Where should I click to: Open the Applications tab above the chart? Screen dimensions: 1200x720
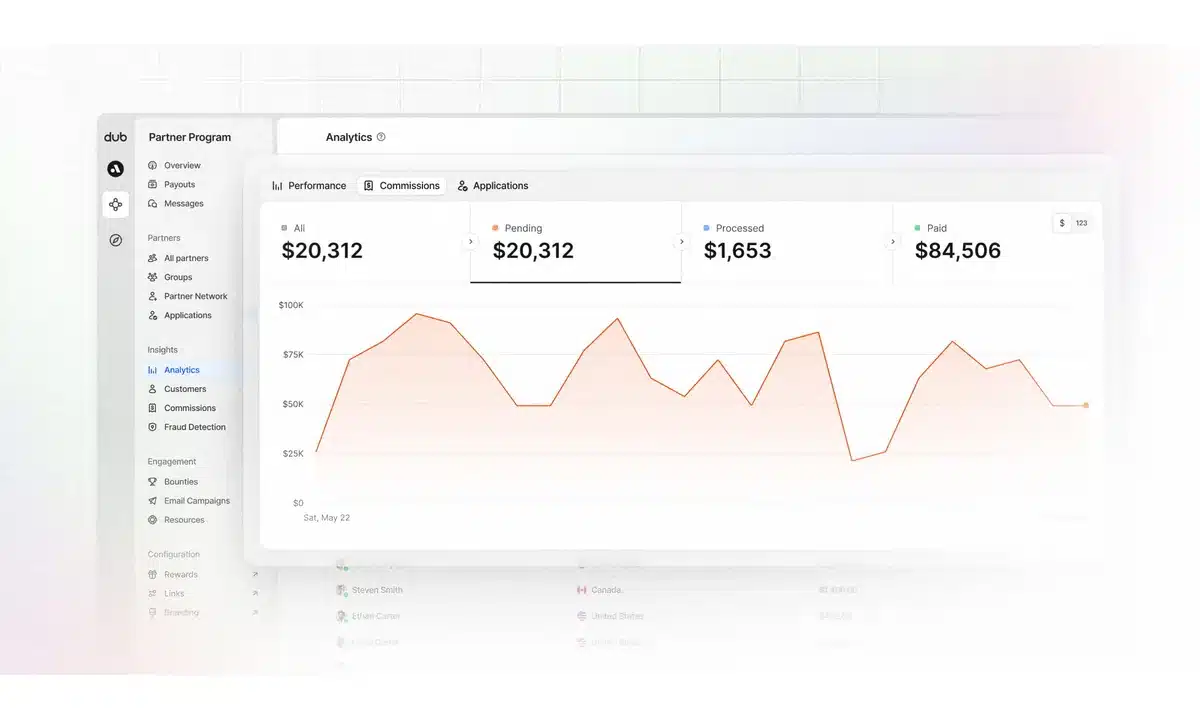[x=493, y=186]
